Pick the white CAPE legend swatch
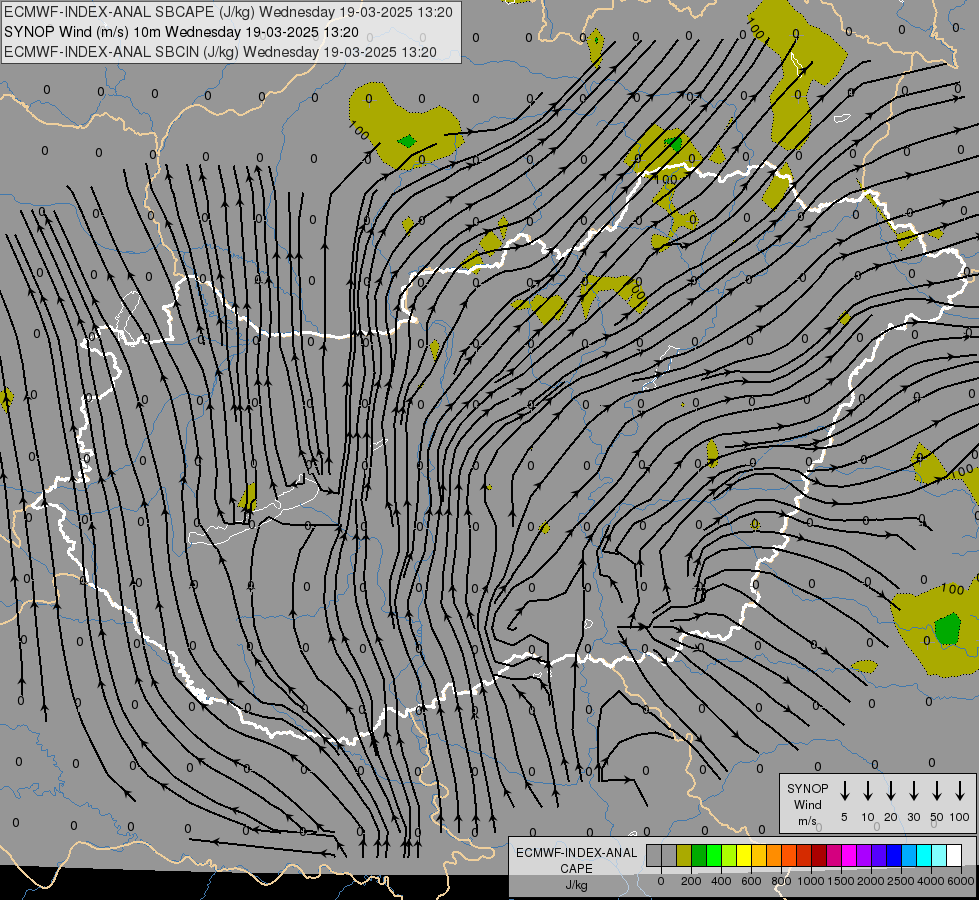The width and height of the screenshot is (979, 900). pos(954,855)
